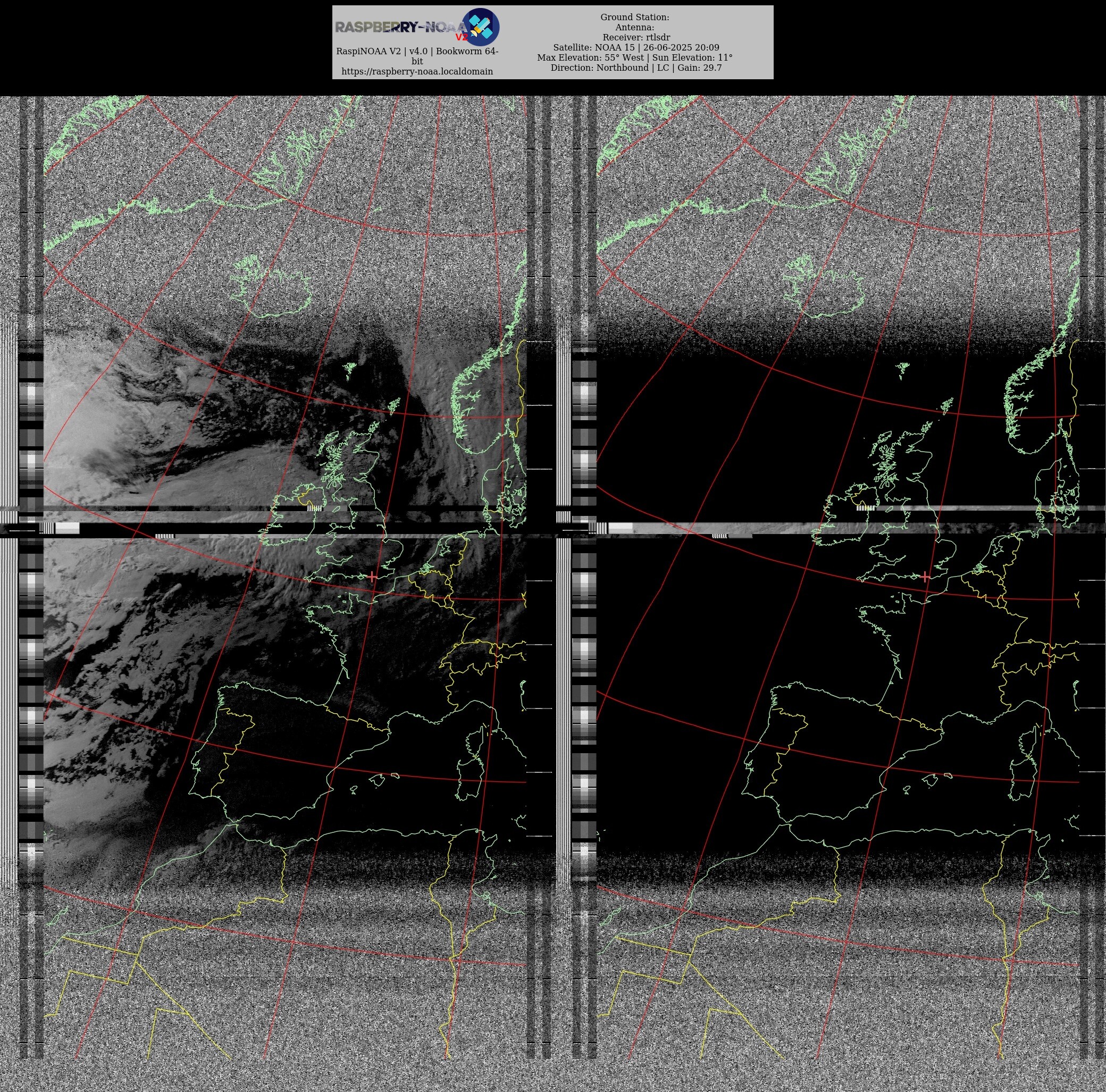Click the 'Antenna:' label
Image resolution: width=1106 pixels, height=1092 pixels.
[x=634, y=27]
